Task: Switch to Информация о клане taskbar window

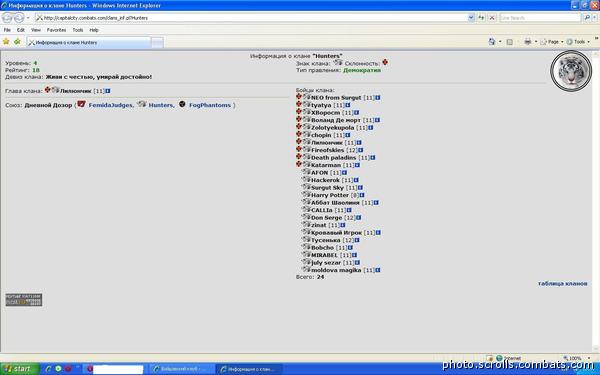Action: click(x=249, y=369)
